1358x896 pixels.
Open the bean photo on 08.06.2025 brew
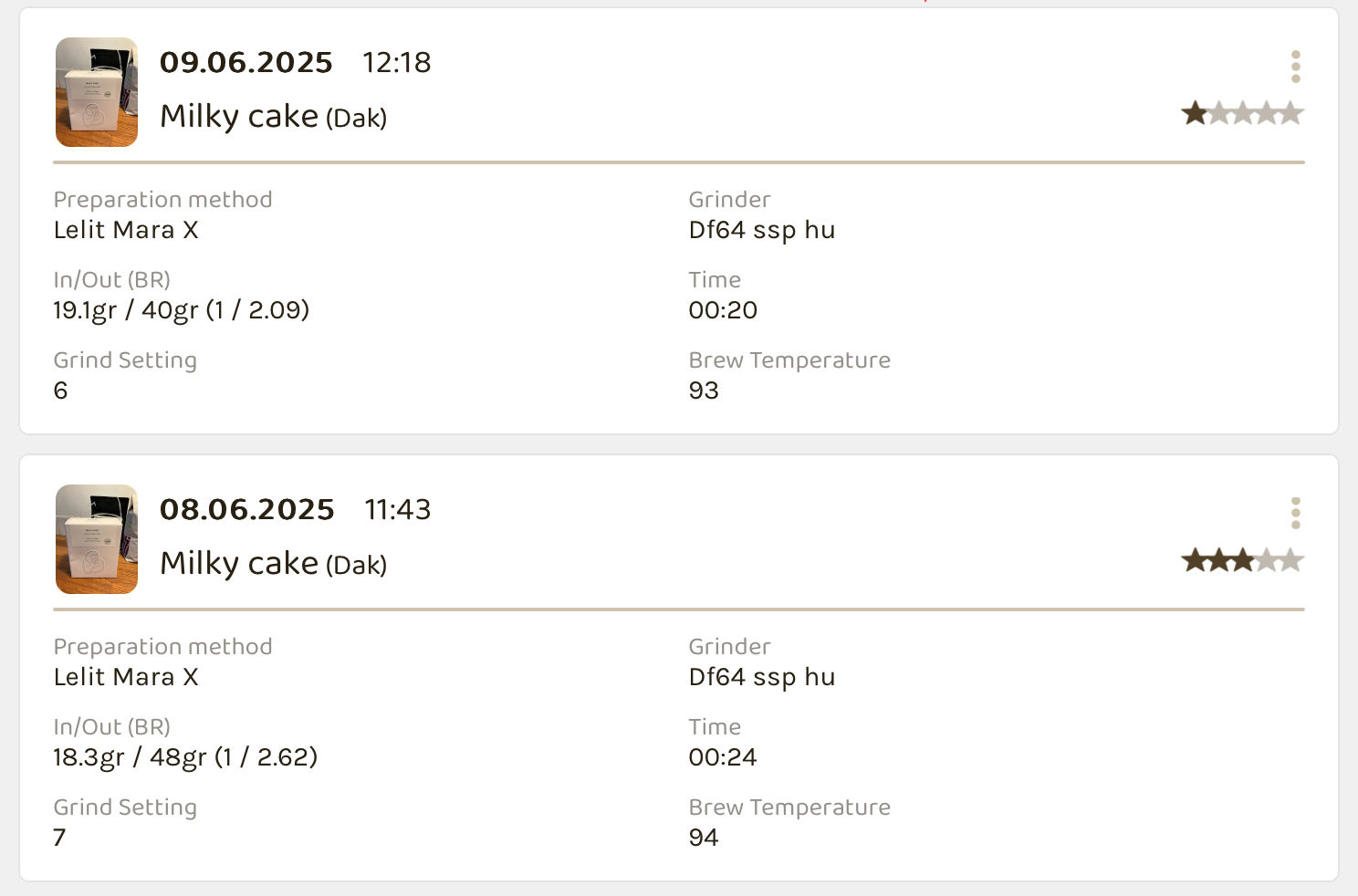(97, 539)
